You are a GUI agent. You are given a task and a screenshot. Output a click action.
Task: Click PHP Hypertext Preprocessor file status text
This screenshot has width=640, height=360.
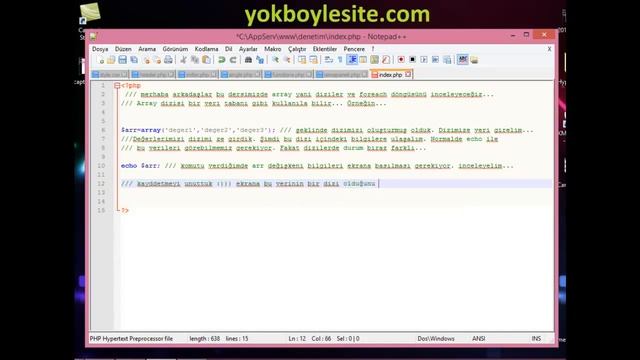pyautogui.click(x=131, y=339)
